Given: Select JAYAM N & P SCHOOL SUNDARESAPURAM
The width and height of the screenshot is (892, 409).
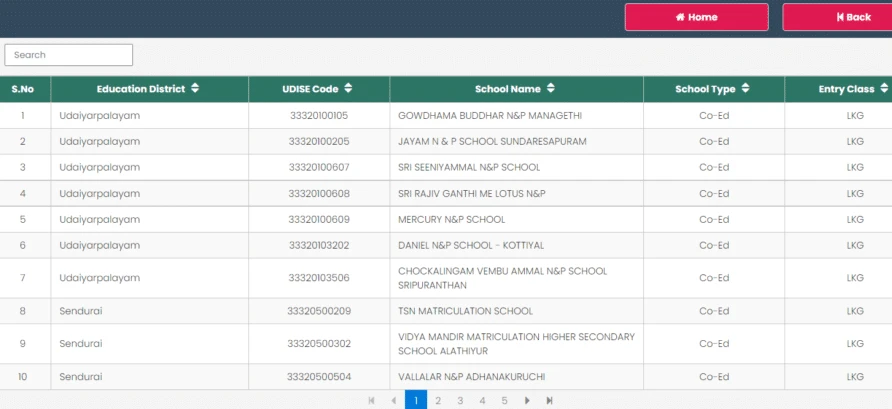Looking at the screenshot, I should click(492, 141).
